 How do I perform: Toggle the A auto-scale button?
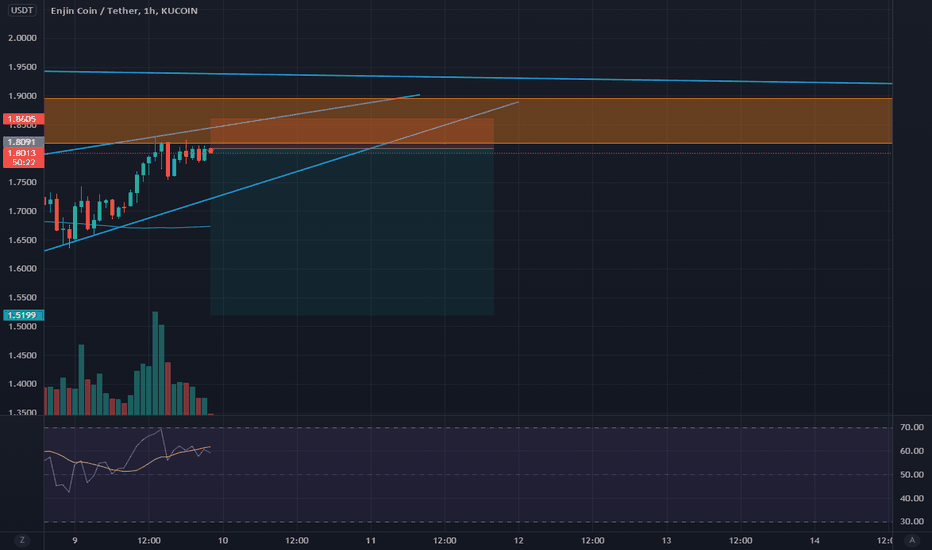[x=912, y=540]
